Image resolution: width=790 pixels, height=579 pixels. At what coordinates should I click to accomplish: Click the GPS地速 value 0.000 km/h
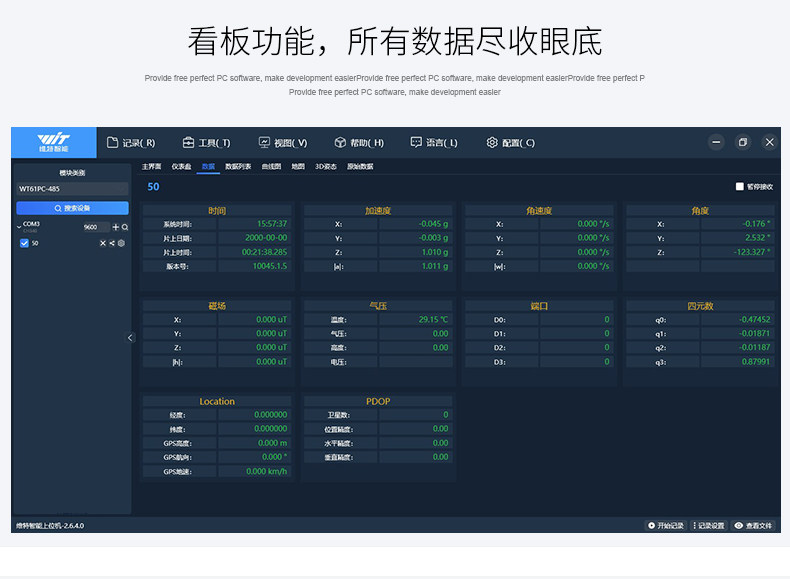tap(267, 472)
